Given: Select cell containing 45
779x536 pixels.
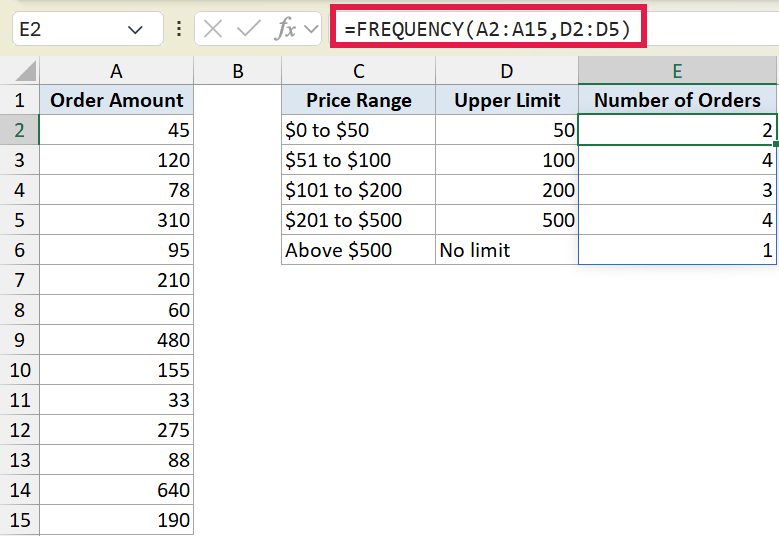Looking at the screenshot, I should pos(116,130).
